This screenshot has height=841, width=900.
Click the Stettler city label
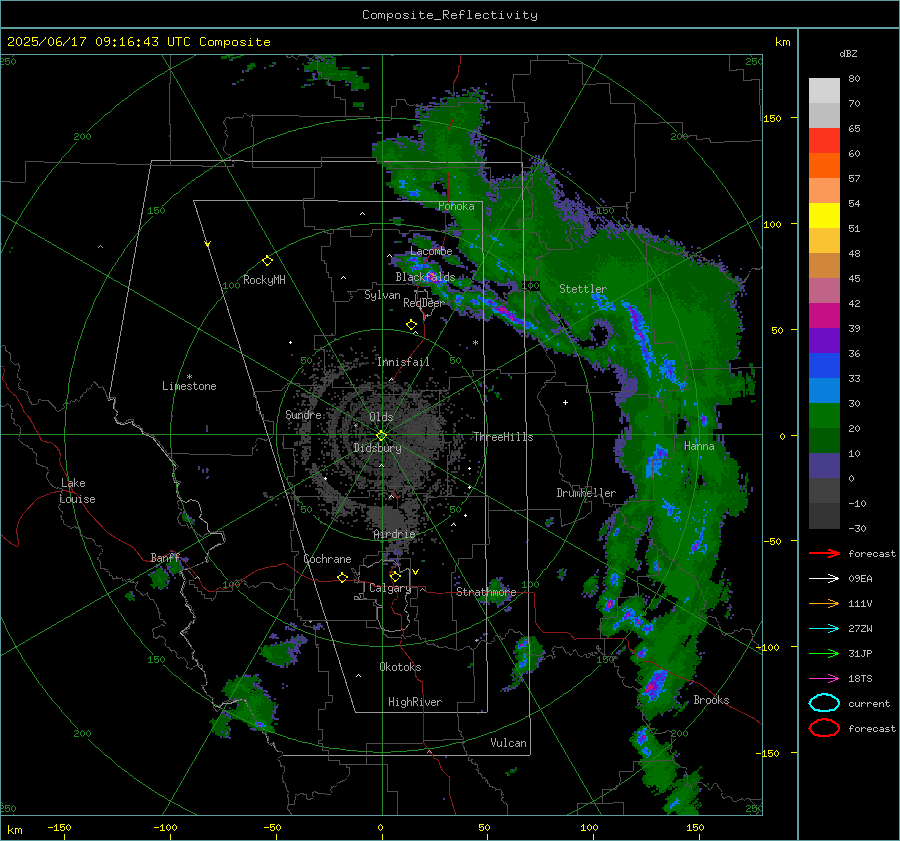tap(583, 289)
